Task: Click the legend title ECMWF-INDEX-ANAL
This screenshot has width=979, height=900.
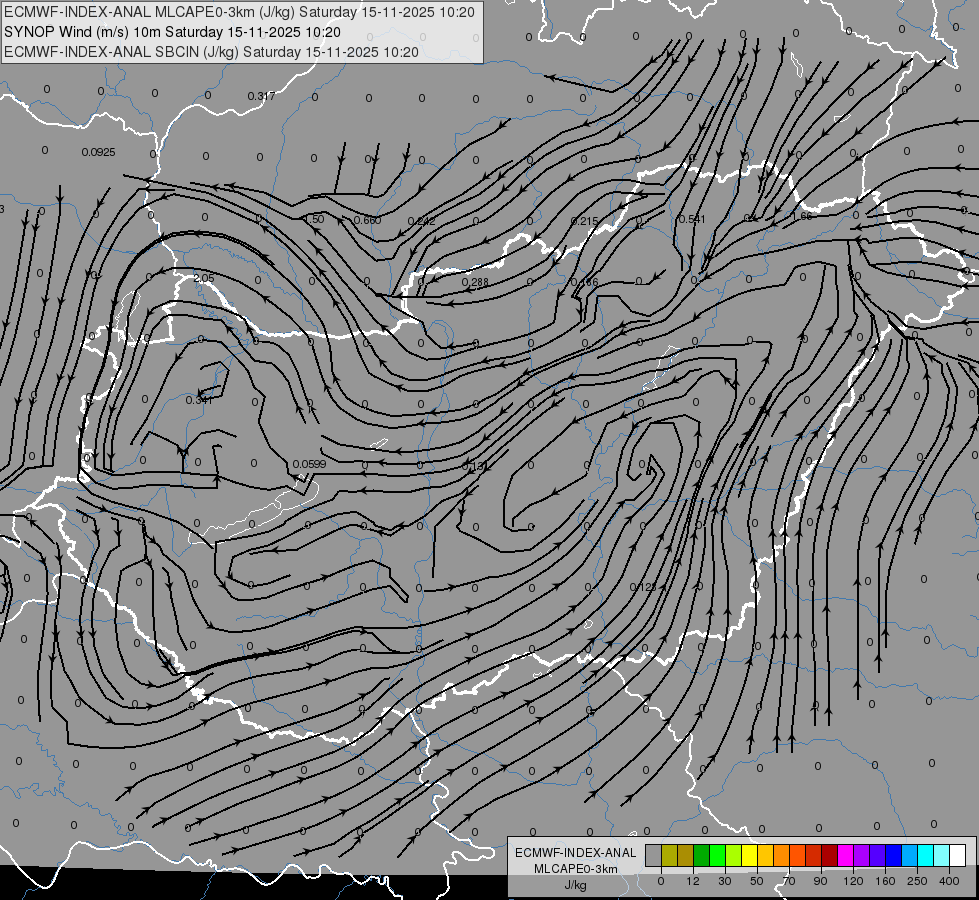Action: point(576,853)
